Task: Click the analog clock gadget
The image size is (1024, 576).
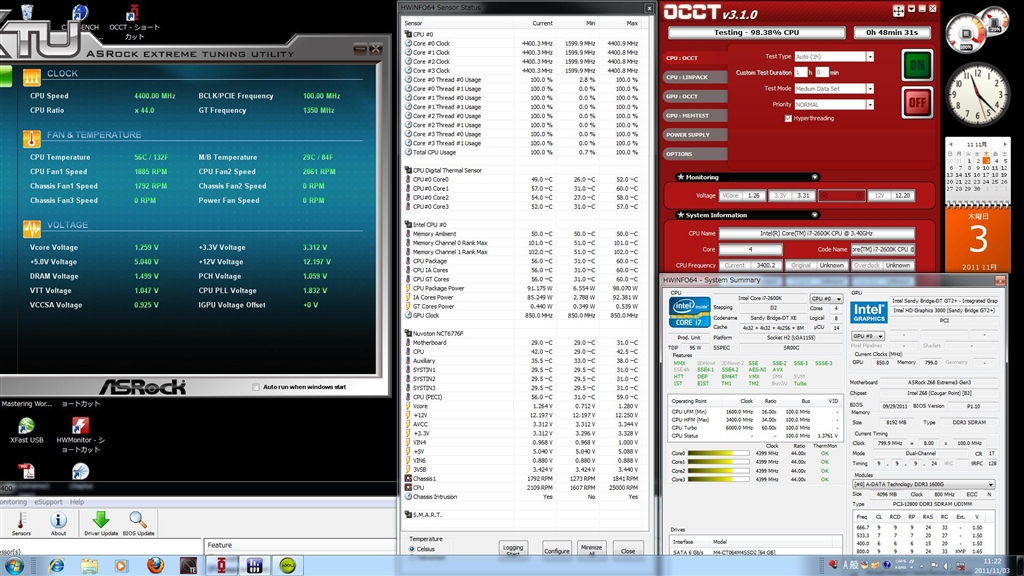Action: point(978,94)
